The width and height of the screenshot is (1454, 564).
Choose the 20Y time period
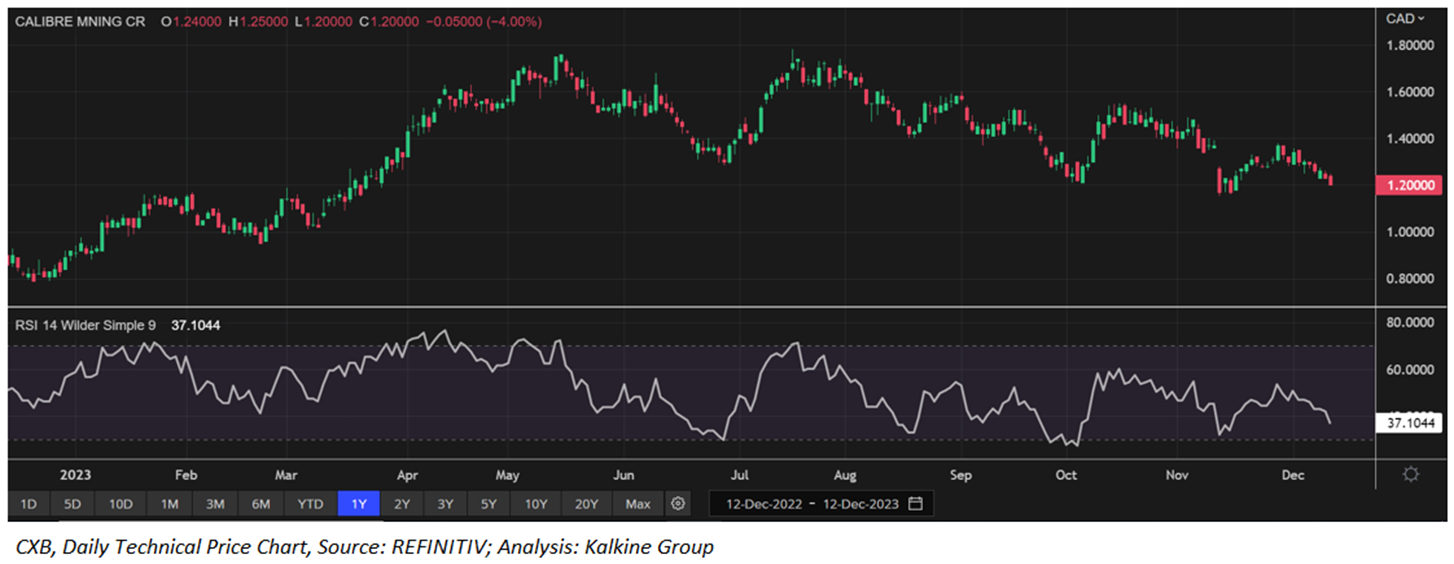pyautogui.click(x=586, y=504)
